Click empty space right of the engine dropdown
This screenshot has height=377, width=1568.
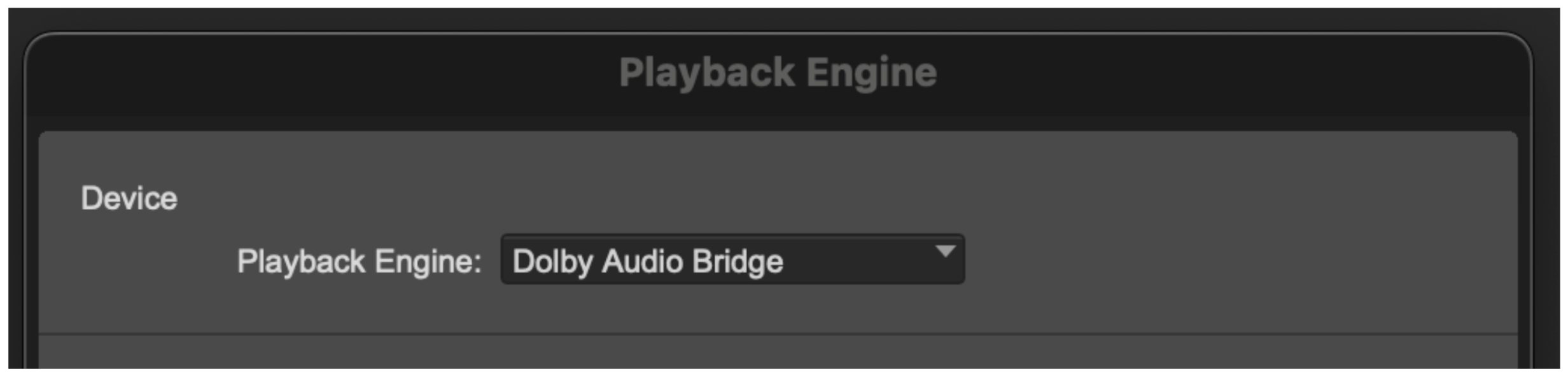pos(1209,260)
